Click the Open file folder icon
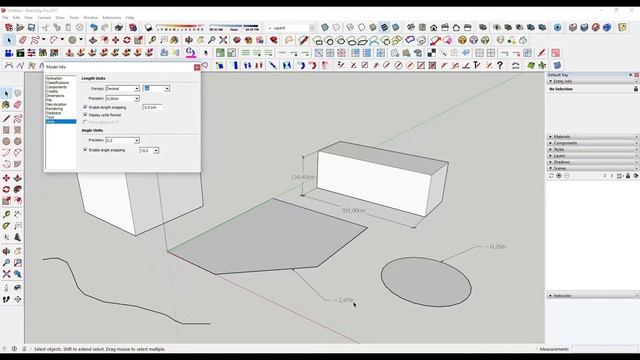The height and width of the screenshot is (360, 640). [x=20, y=28]
